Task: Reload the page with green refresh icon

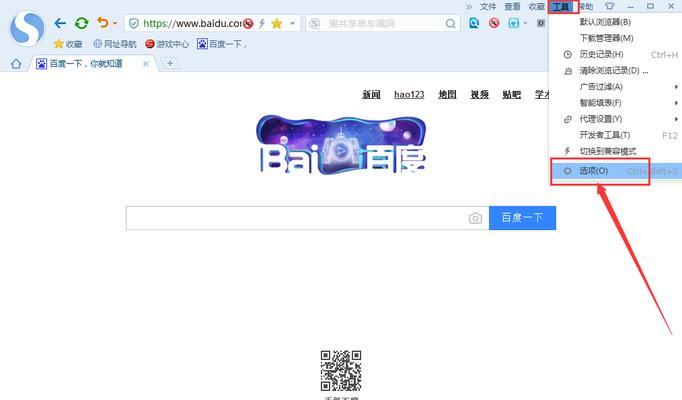Action: (81, 23)
